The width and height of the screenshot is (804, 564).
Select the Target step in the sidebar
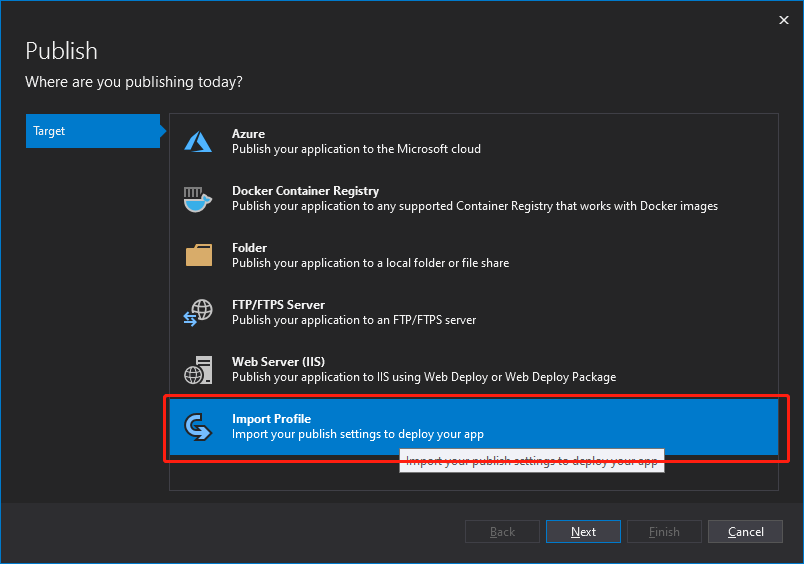pyautogui.click(x=92, y=131)
